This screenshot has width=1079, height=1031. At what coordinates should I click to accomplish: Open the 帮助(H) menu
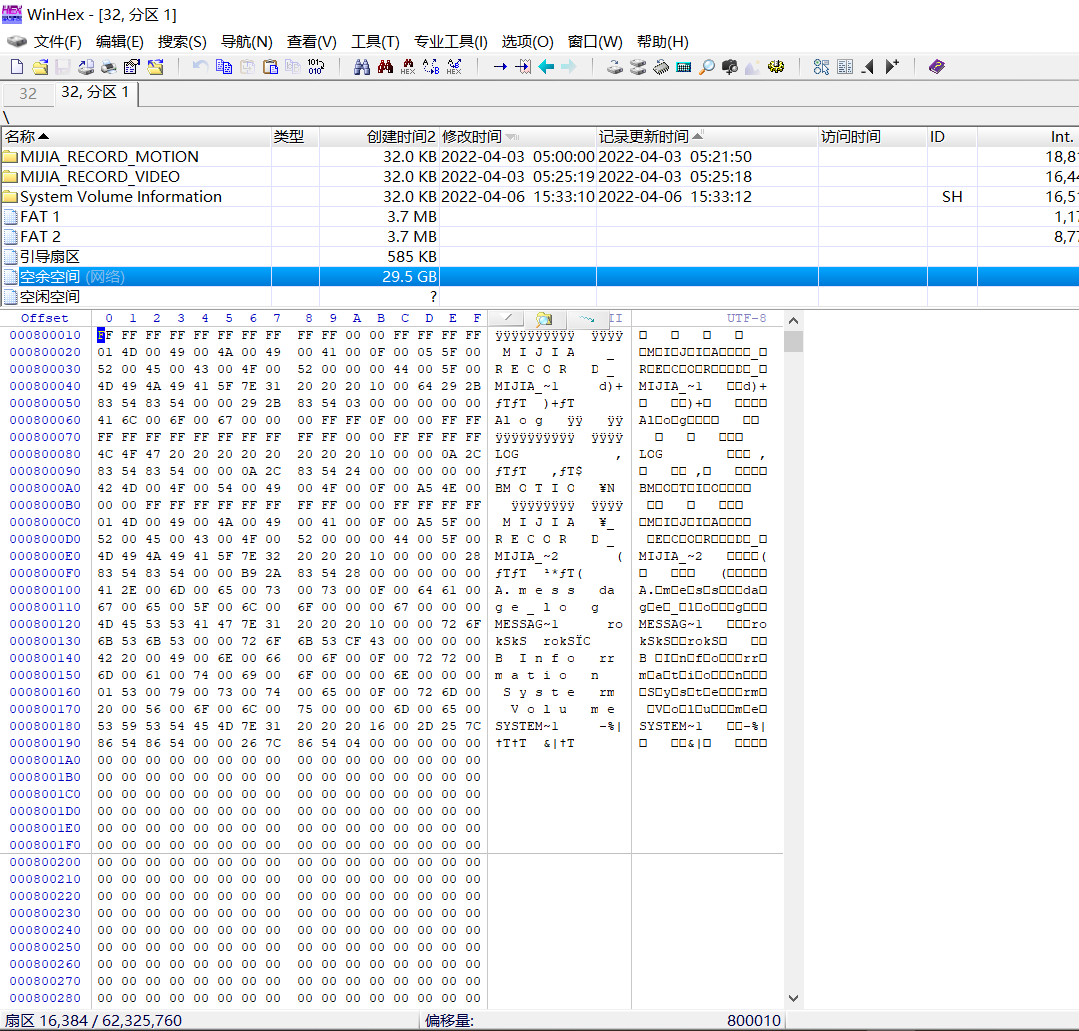coord(663,42)
